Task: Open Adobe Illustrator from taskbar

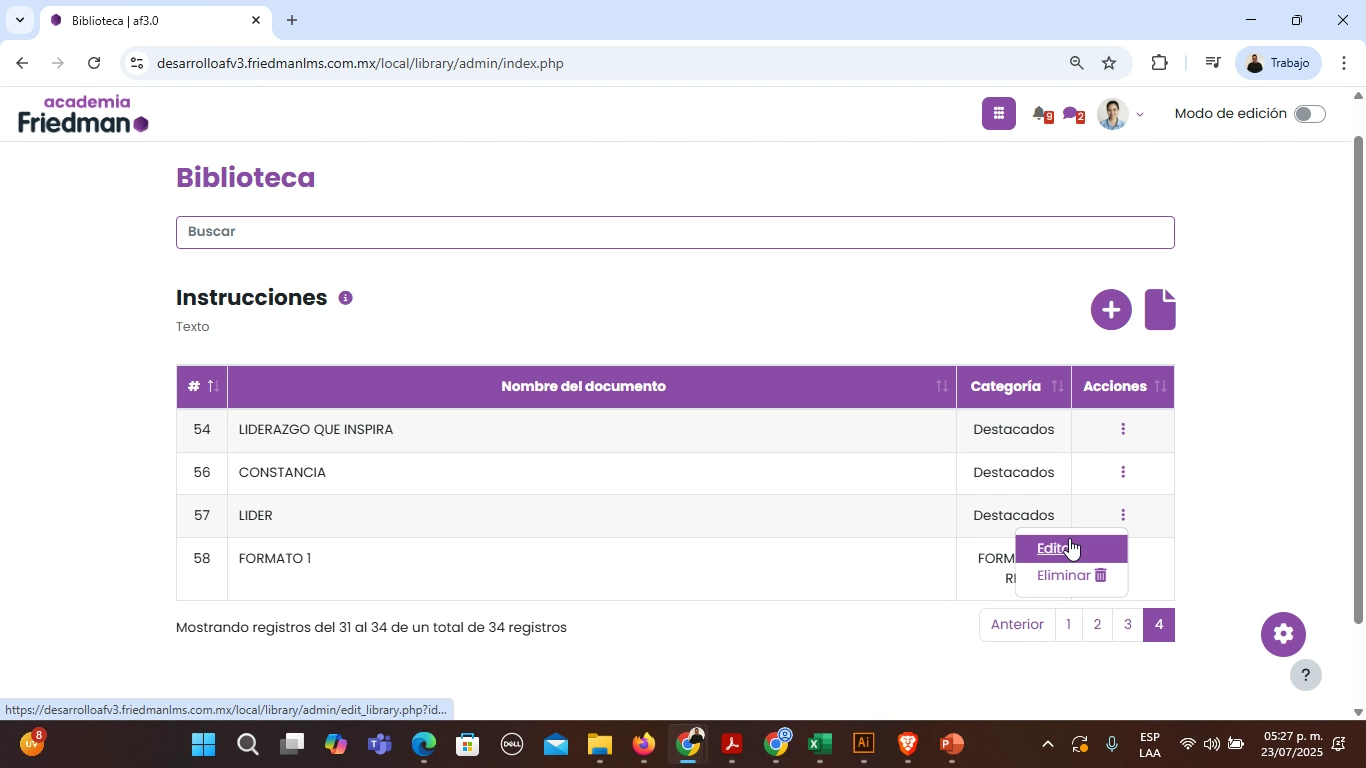Action: click(x=864, y=745)
